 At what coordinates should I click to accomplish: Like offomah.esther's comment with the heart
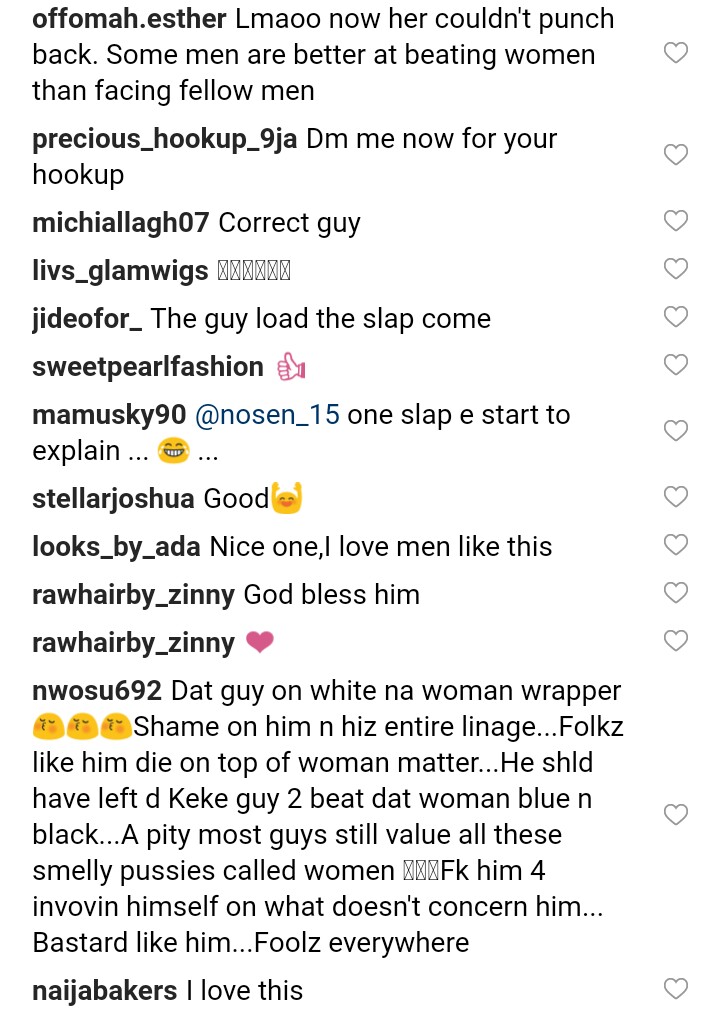676,53
